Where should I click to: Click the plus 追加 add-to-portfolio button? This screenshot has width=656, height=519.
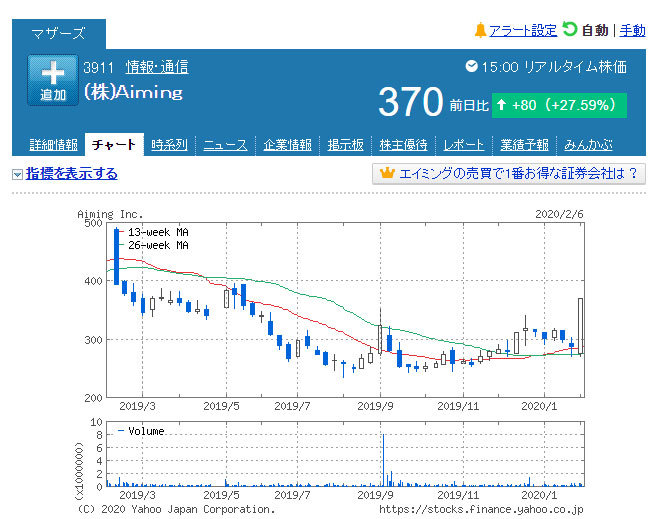pyautogui.click(x=53, y=80)
